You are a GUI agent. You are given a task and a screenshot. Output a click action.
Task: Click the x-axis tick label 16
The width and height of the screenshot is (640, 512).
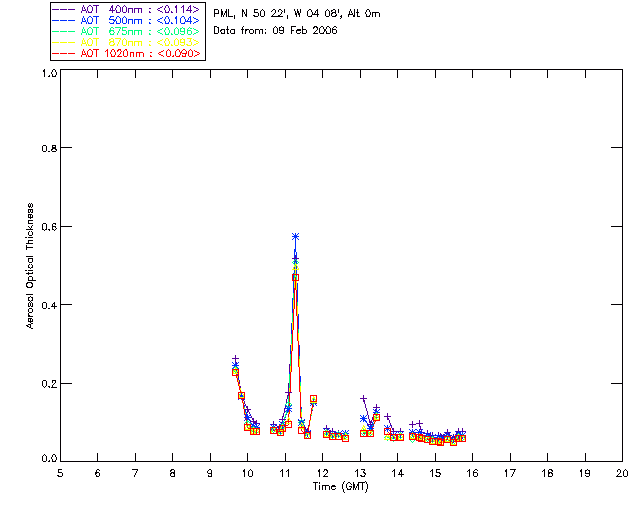tap(473, 473)
